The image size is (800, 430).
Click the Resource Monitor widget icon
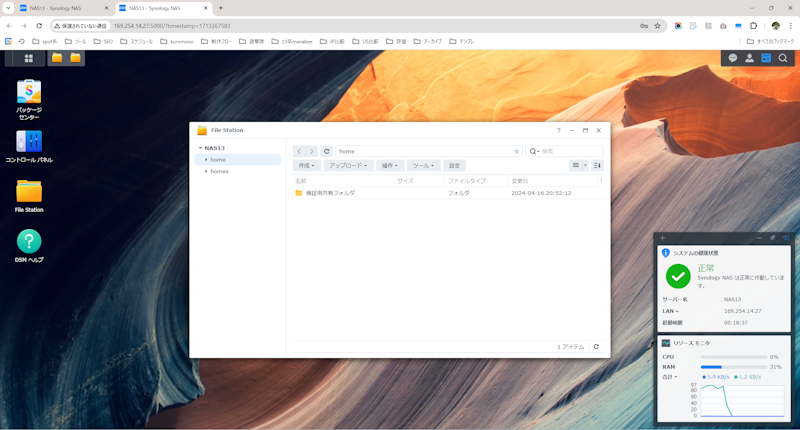pyautogui.click(x=666, y=343)
